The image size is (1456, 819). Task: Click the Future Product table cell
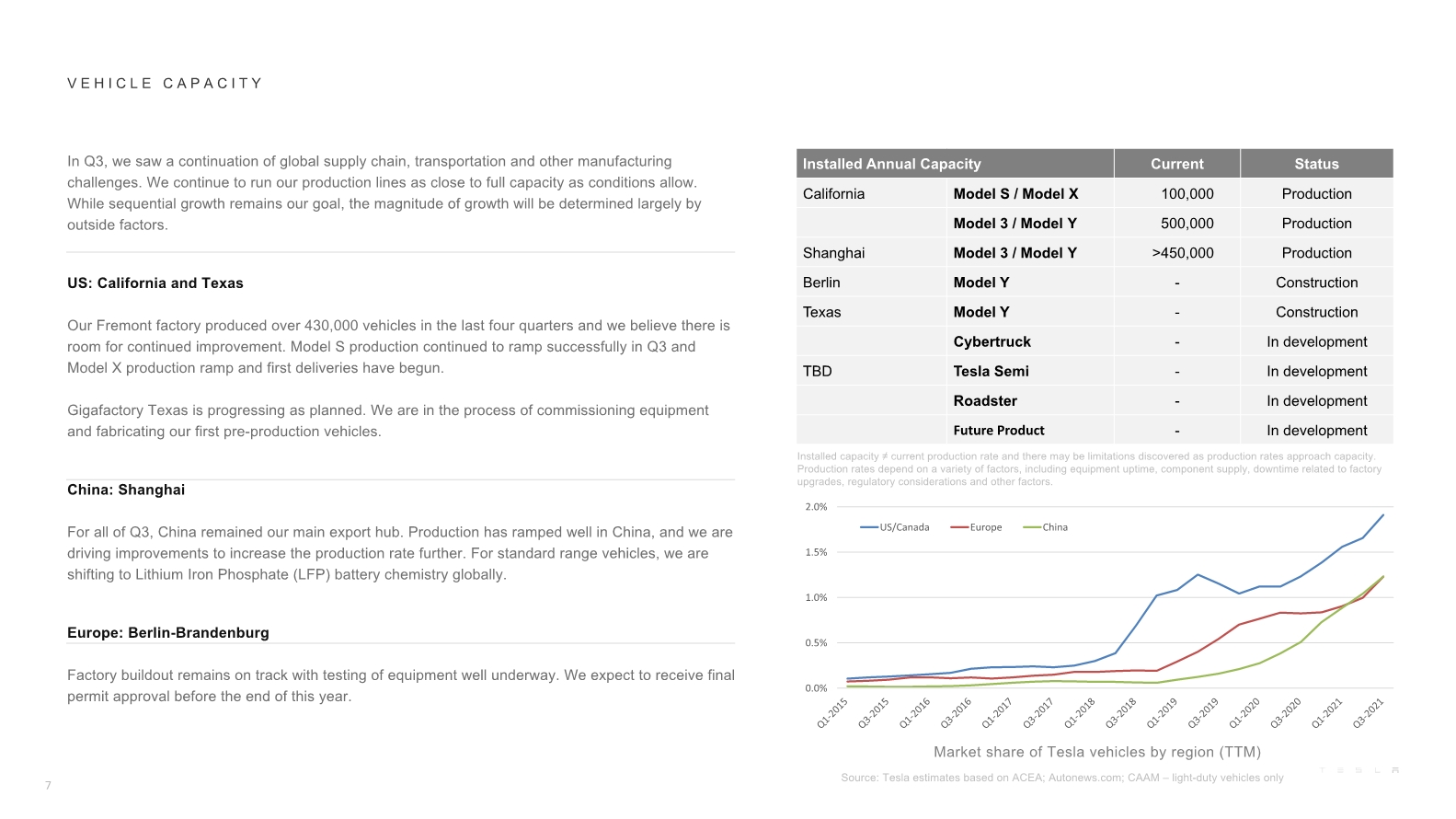click(x=999, y=431)
